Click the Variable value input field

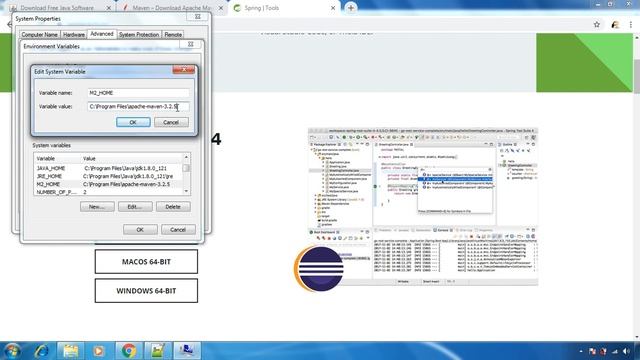click(x=138, y=107)
